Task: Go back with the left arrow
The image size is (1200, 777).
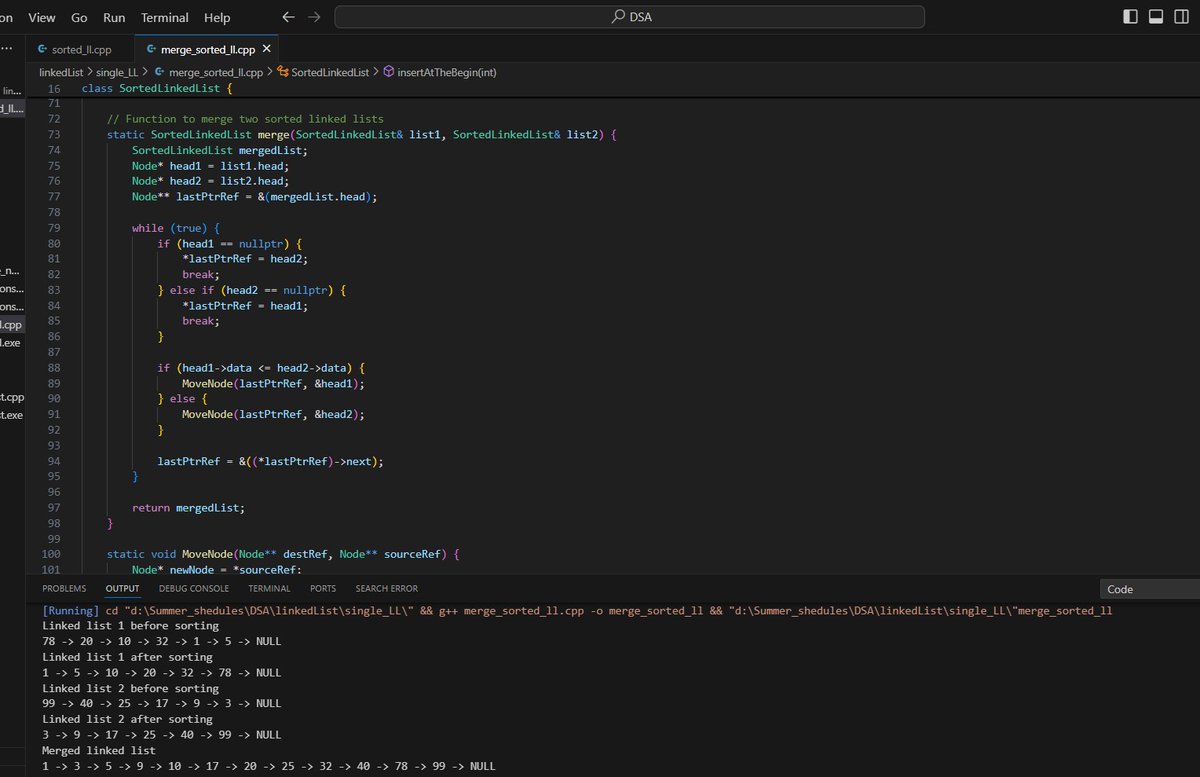Action: pyautogui.click(x=288, y=17)
